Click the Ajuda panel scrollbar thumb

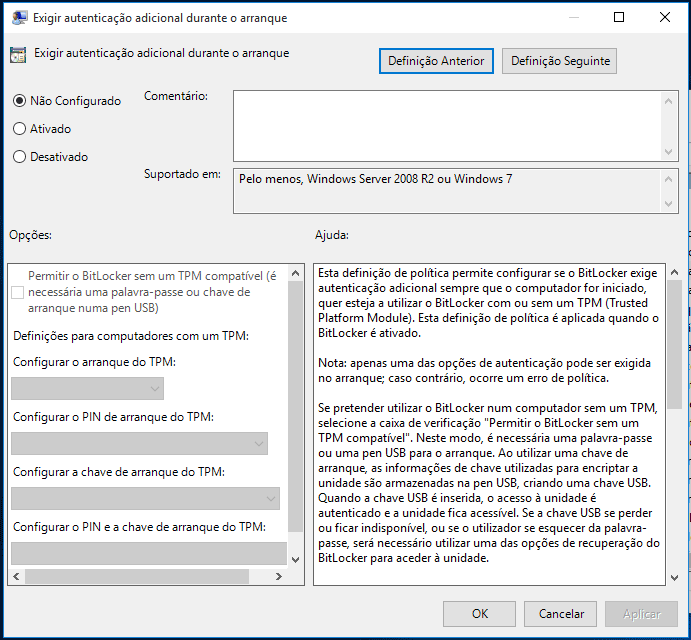tap(674, 345)
